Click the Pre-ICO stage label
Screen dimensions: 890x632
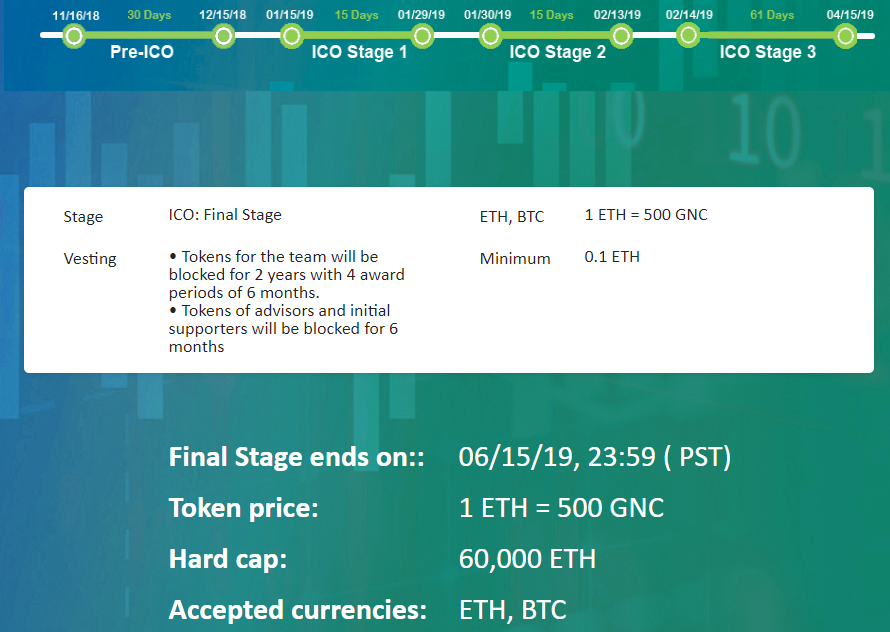142,52
